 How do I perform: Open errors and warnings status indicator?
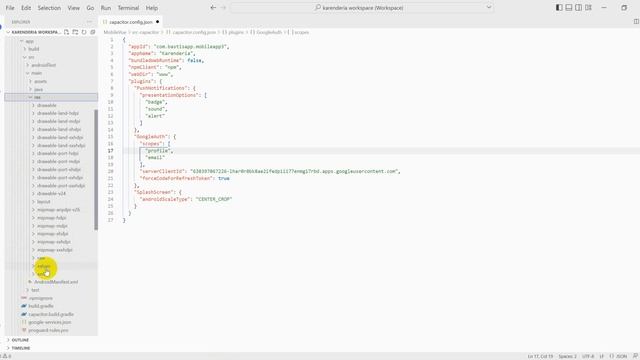click(7, 356)
